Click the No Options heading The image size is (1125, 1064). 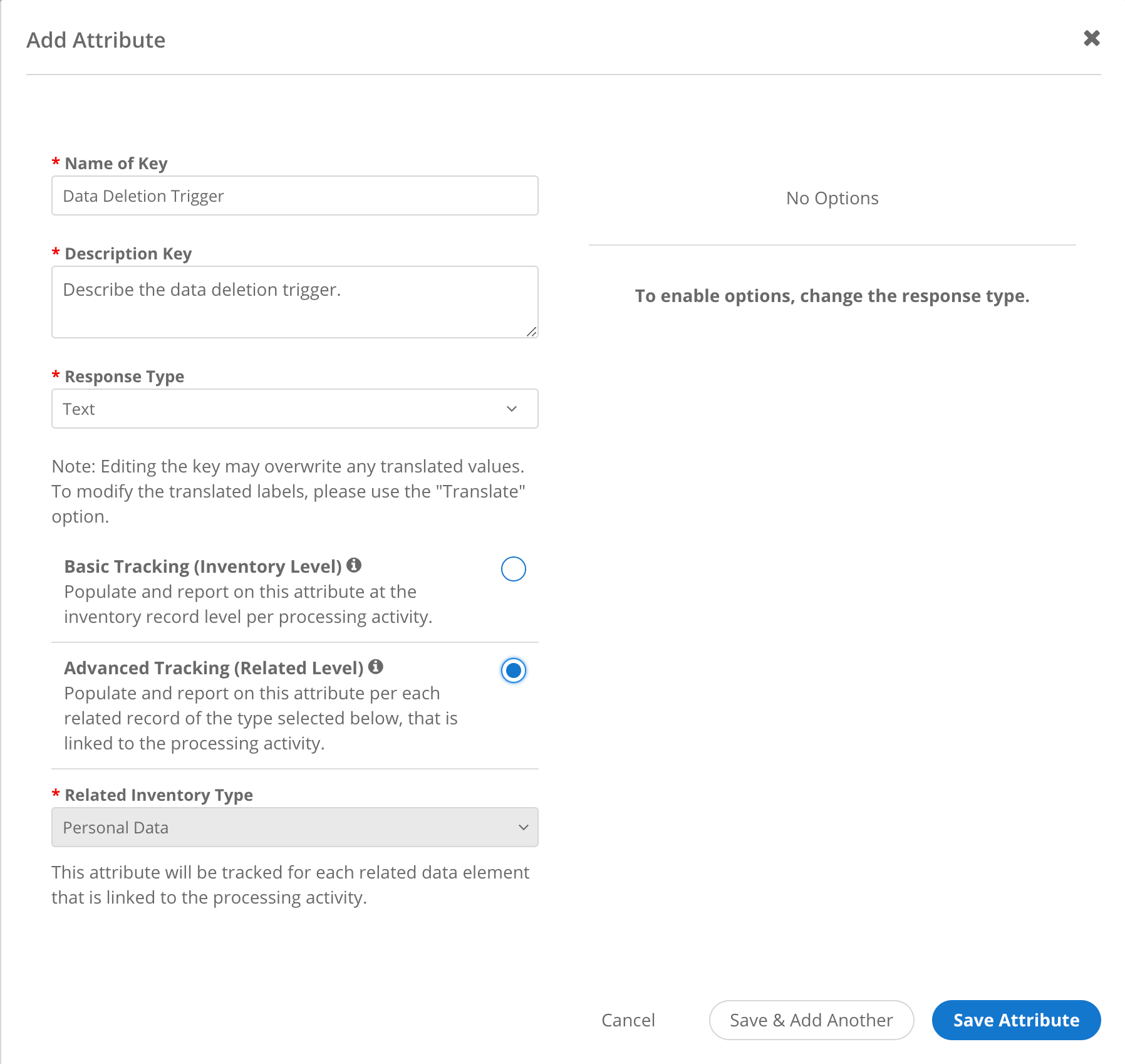click(x=832, y=198)
